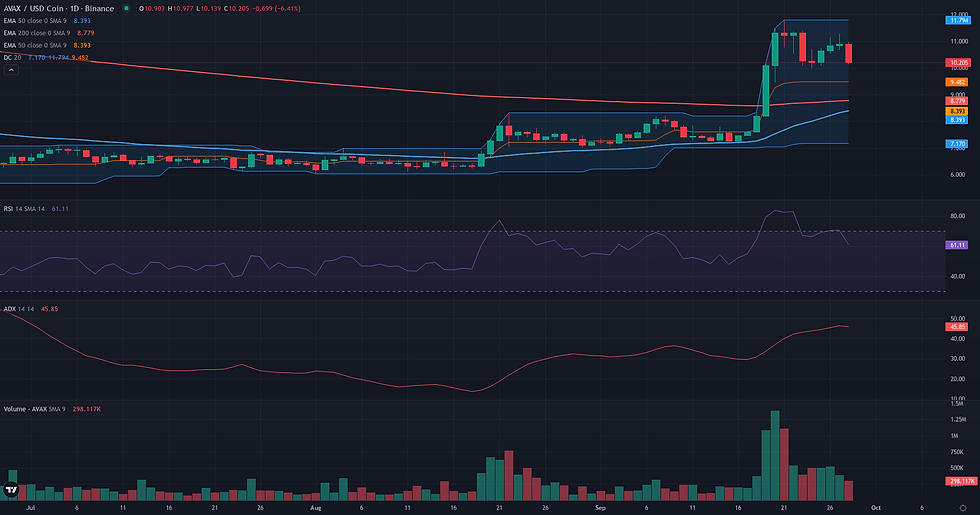Click the Sep label on the time axis

click(x=600, y=508)
